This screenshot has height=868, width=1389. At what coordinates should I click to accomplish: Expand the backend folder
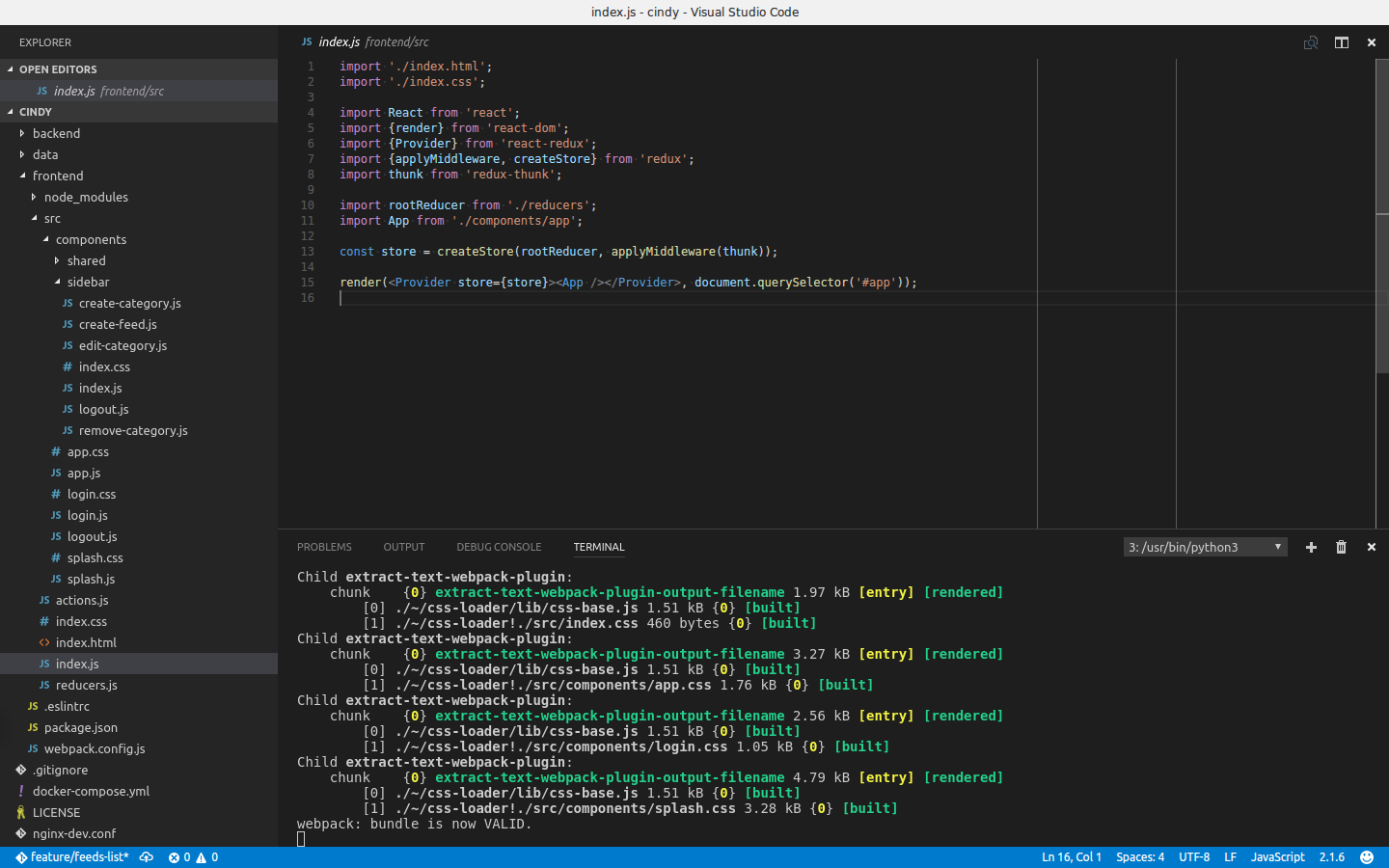[56, 133]
